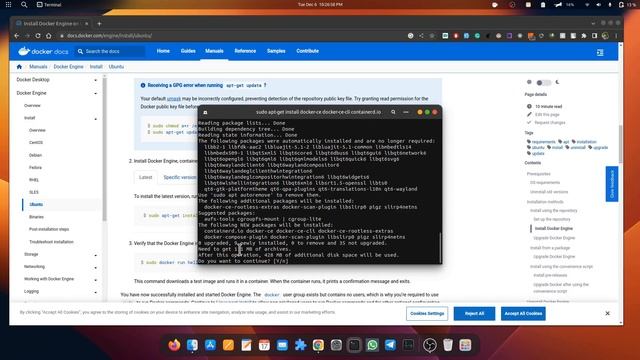Reload the page with the browser refresh icon
The image size is (640, 360).
(38, 36)
